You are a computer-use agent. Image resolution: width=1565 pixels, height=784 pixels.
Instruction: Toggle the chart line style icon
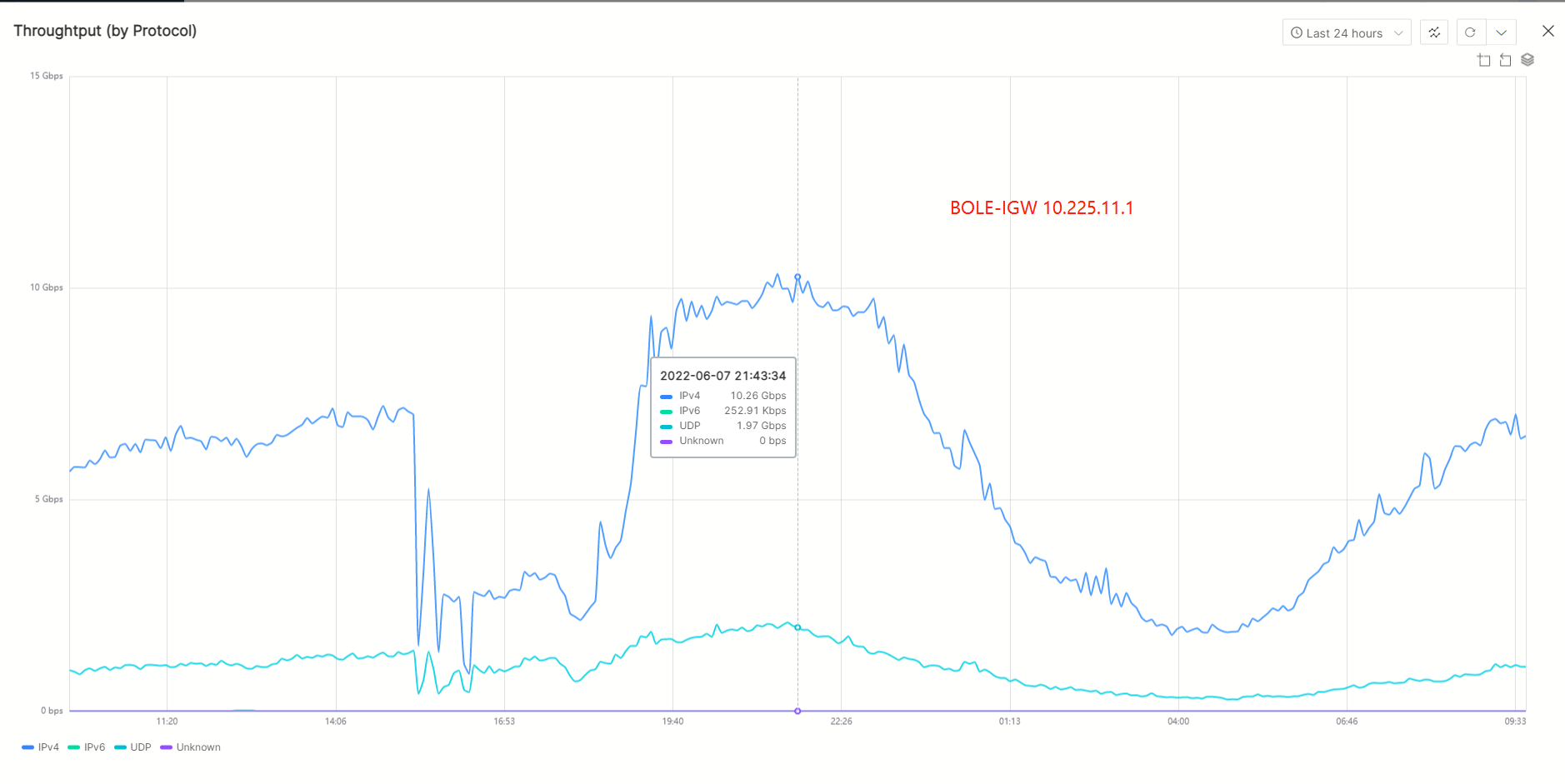pyautogui.click(x=1433, y=32)
